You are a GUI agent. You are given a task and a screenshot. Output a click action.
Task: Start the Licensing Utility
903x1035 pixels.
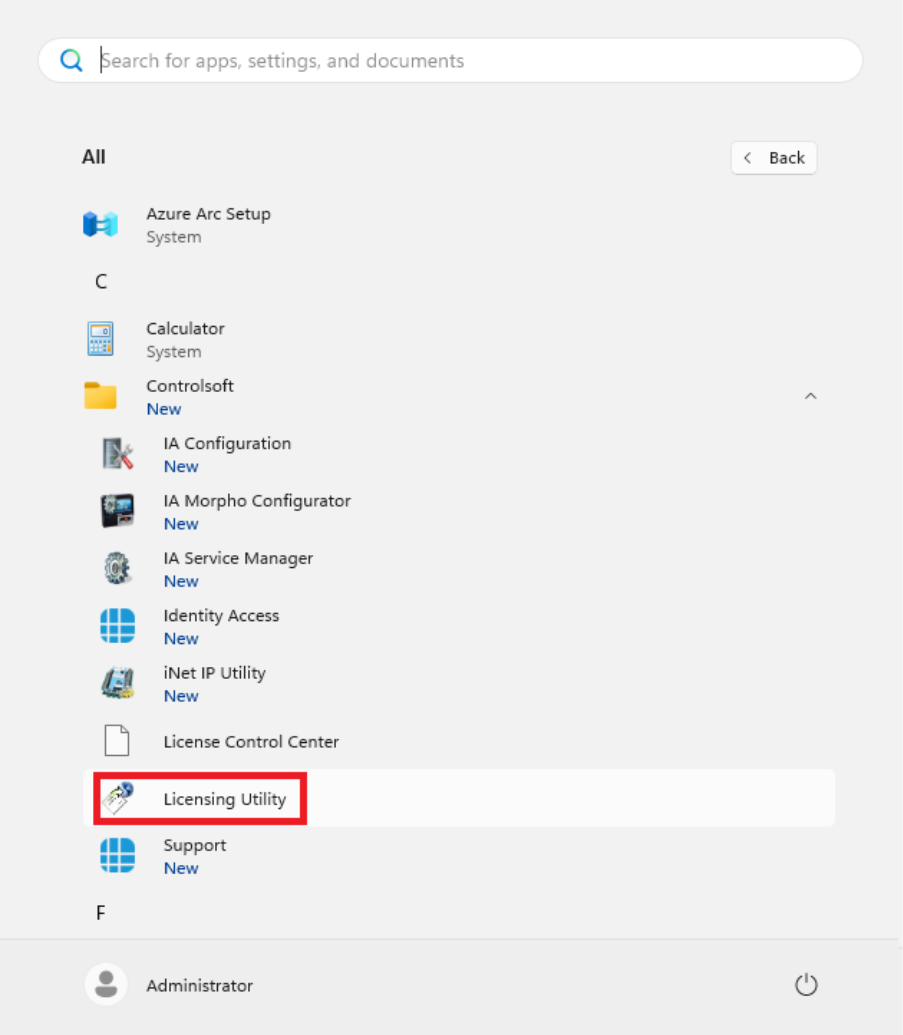[225, 798]
